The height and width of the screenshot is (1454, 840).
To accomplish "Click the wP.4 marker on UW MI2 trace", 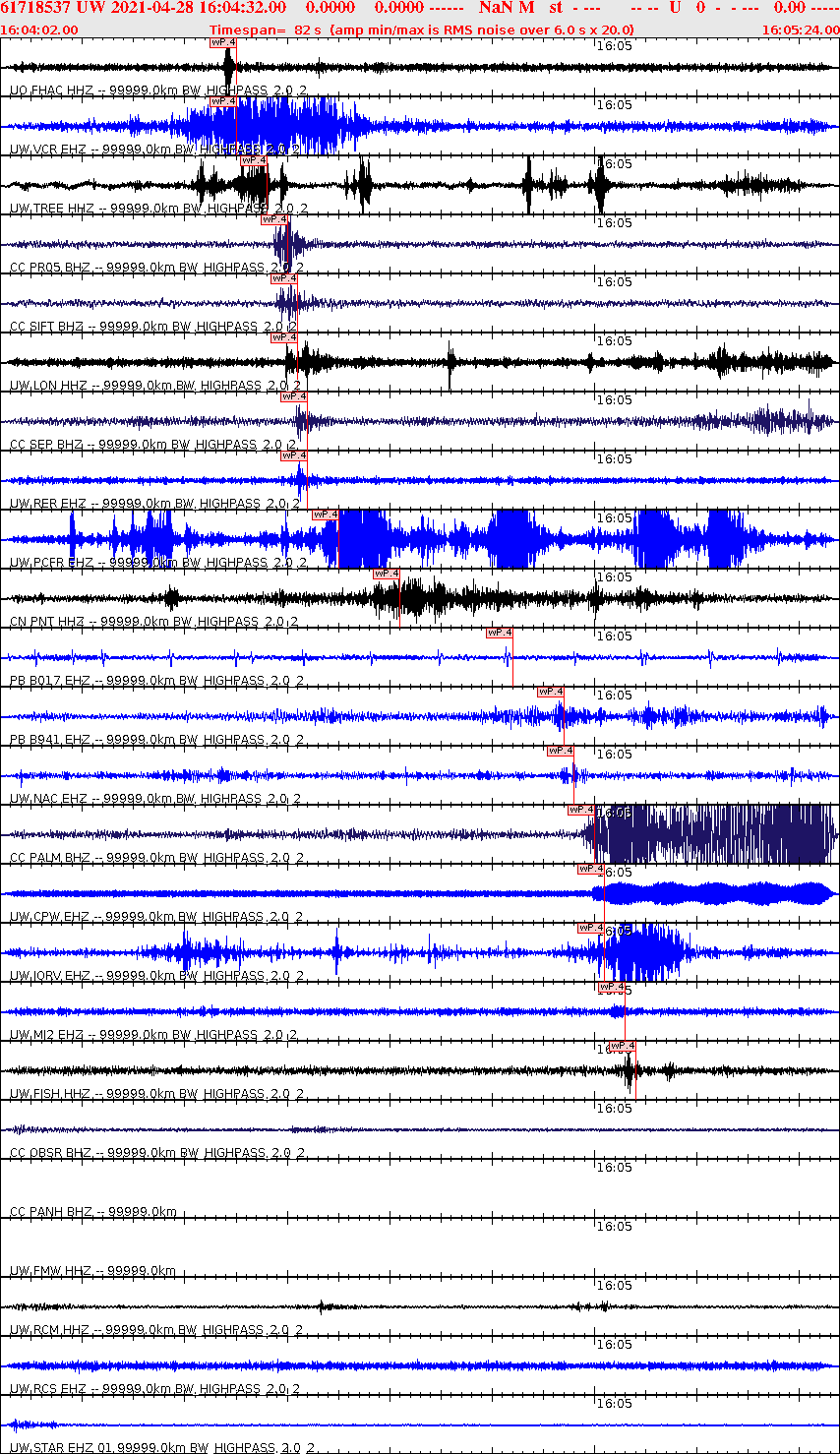I will pyautogui.click(x=612, y=987).
